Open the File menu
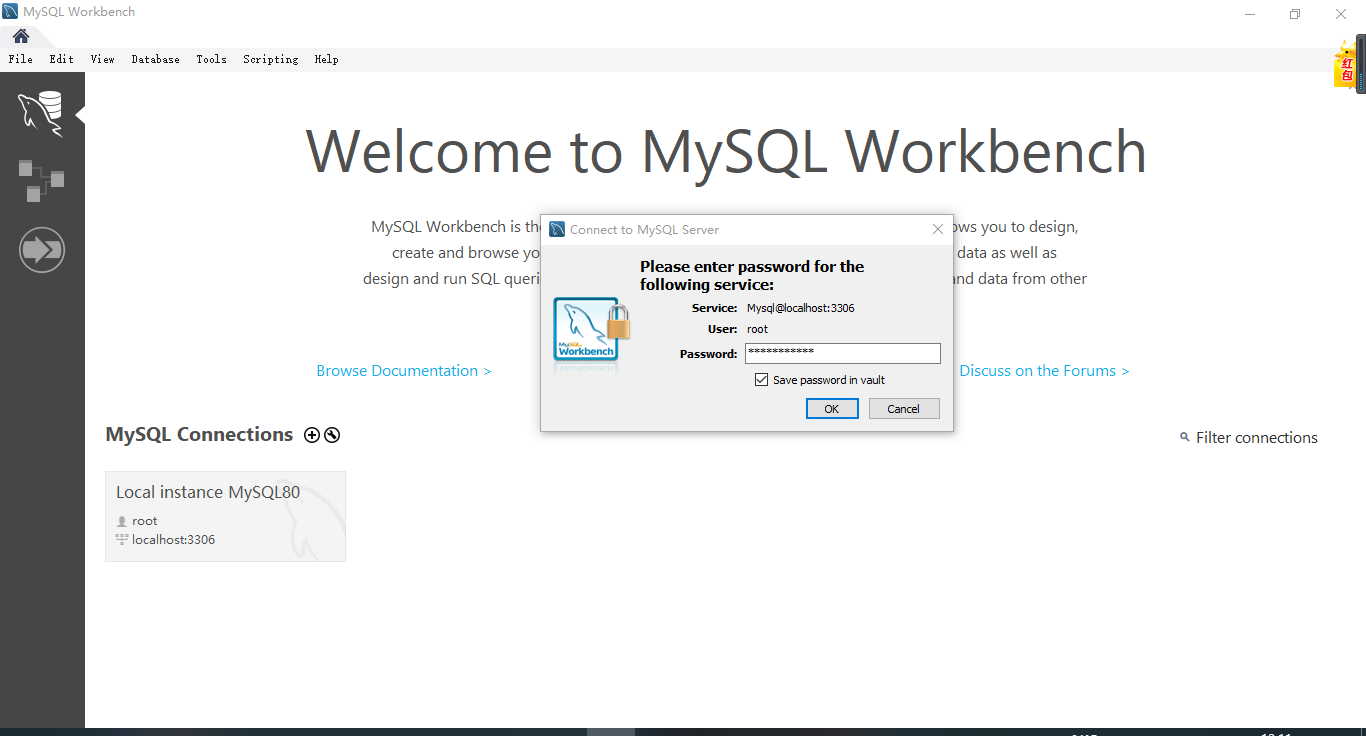The image size is (1366, 736). click(20, 59)
